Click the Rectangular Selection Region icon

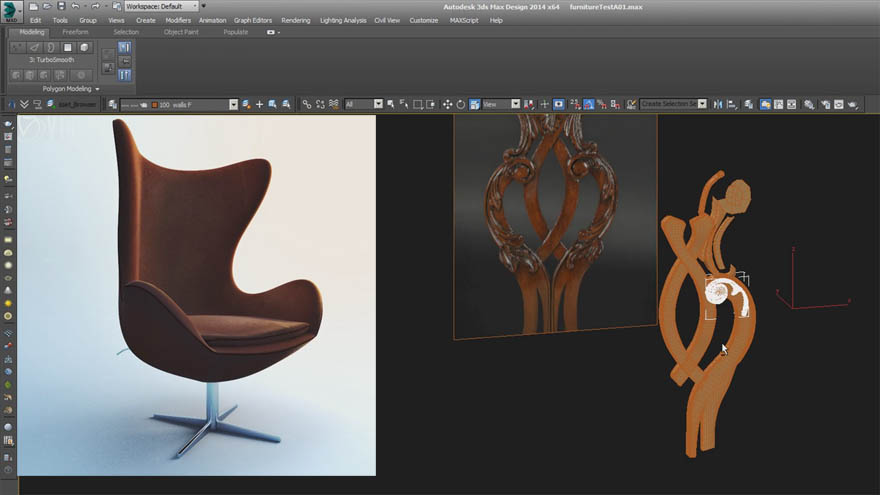click(418, 104)
